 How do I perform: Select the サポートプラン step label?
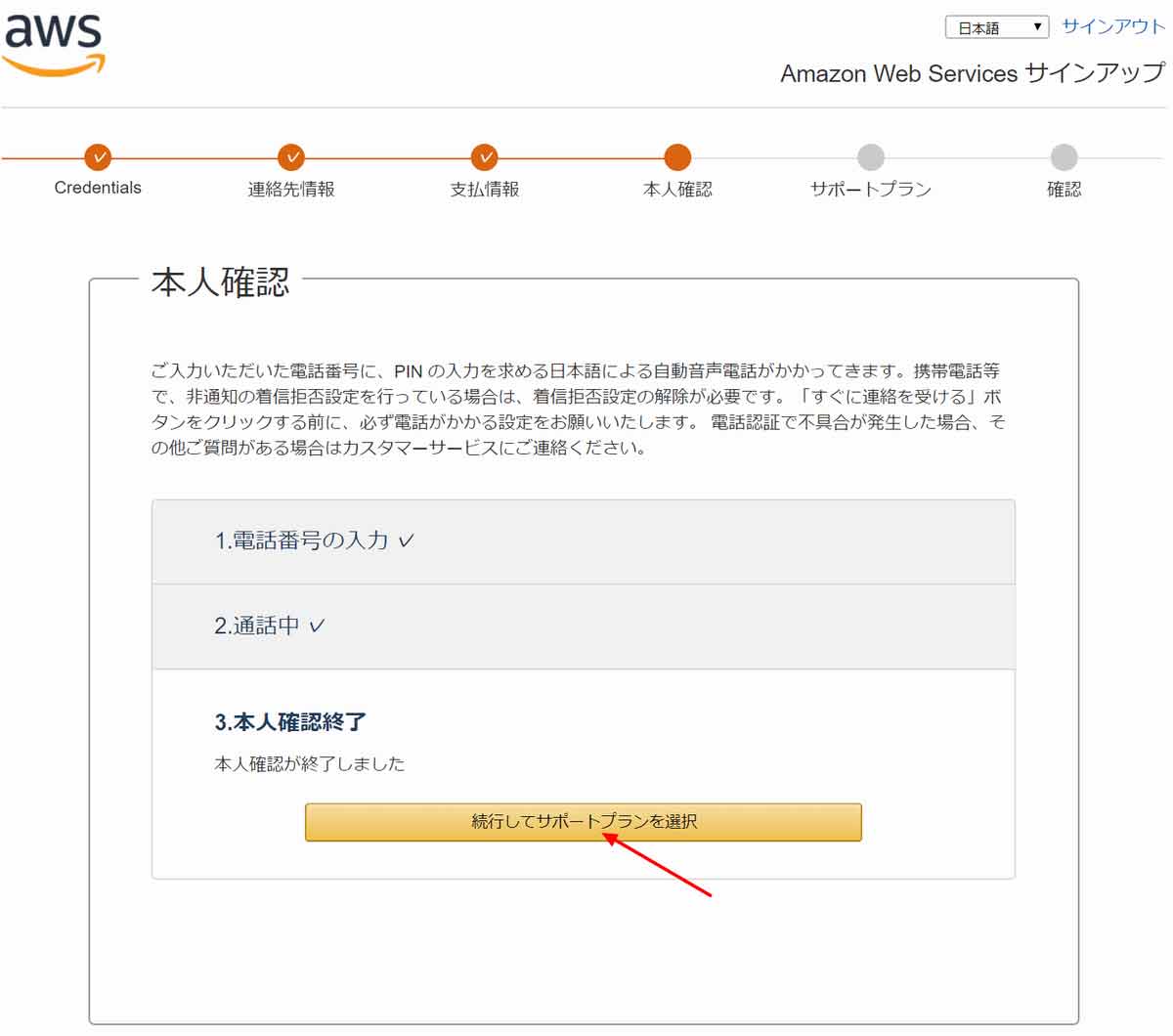pos(871,188)
